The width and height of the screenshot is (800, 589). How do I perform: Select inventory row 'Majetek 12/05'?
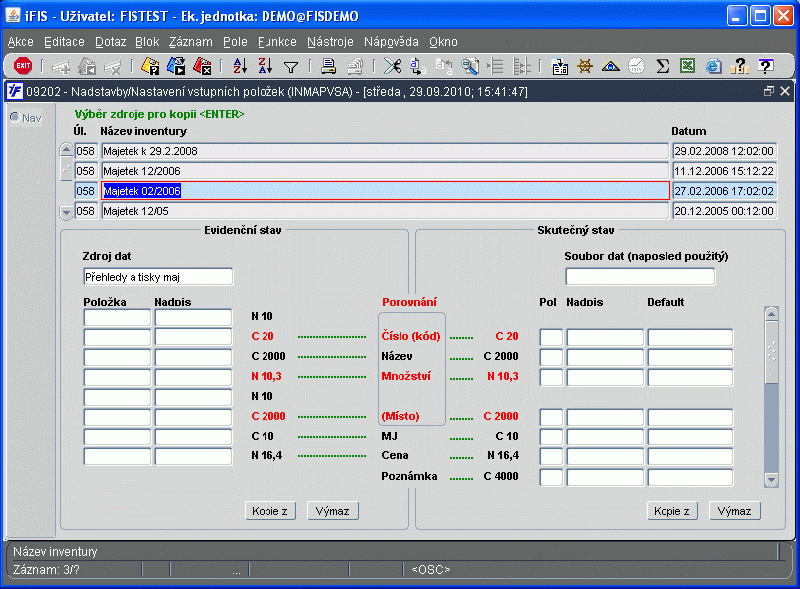point(385,211)
